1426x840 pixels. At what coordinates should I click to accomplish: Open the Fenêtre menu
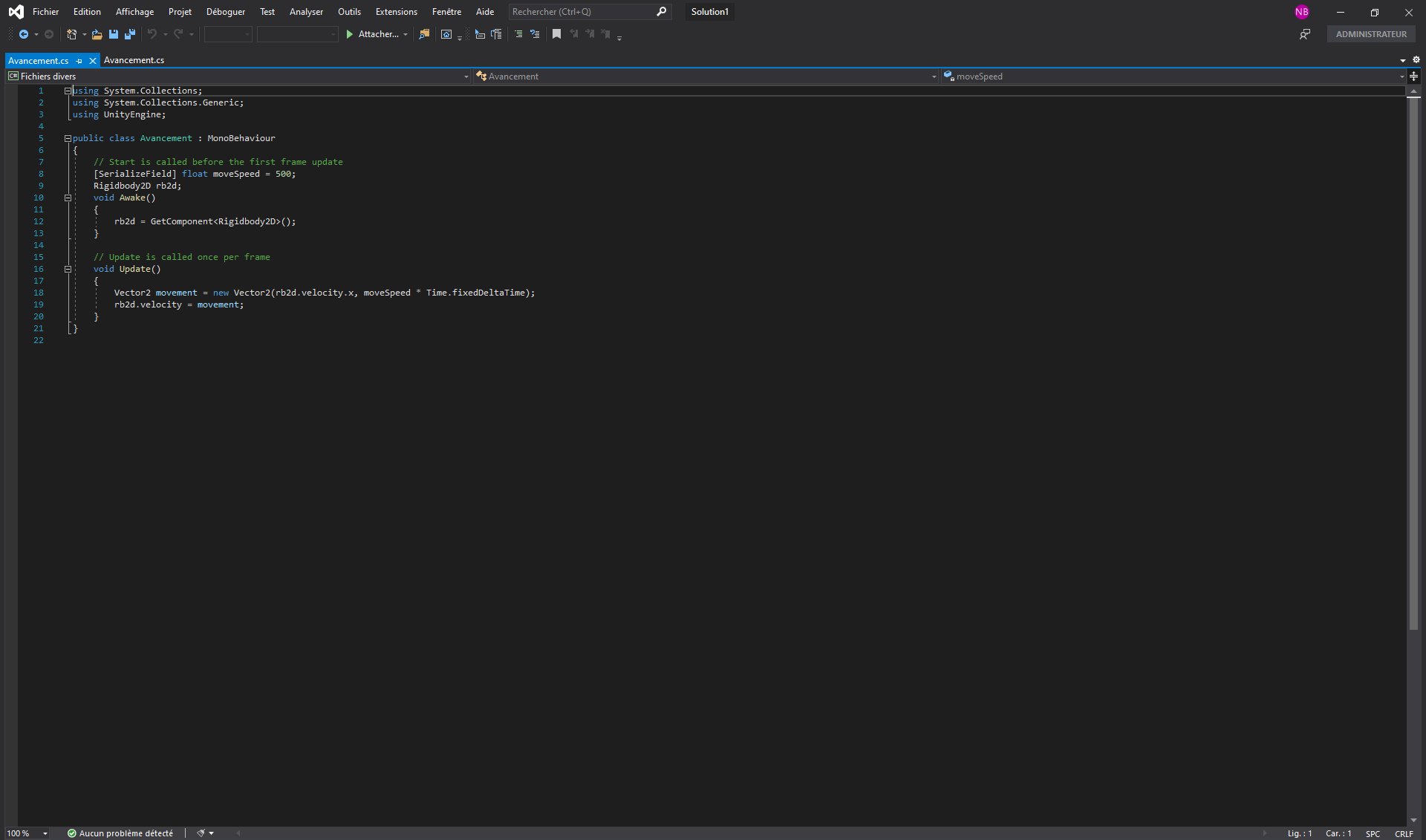click(x=446, y=12)
